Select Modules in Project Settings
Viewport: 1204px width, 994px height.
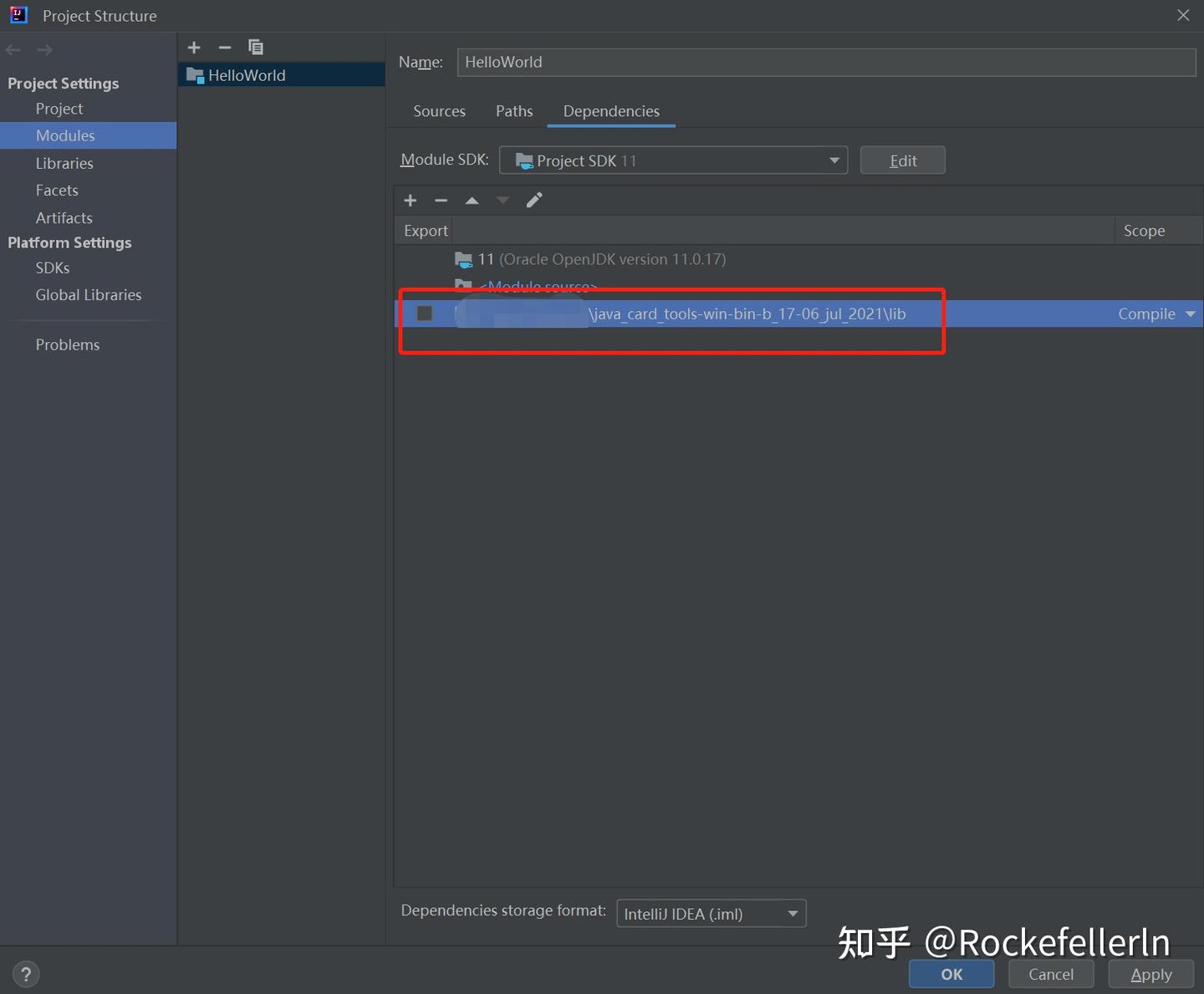pyautogui.click(x=65, y=135)
